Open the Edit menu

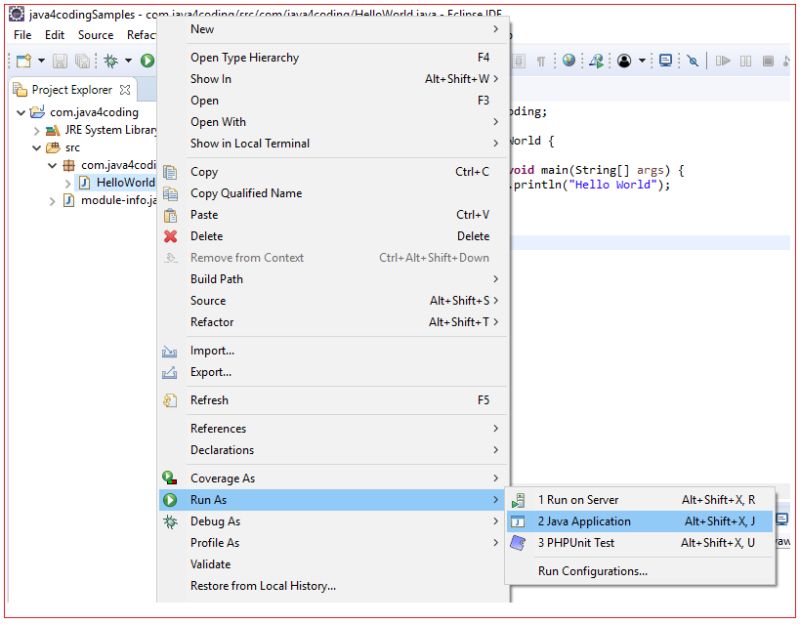click(54, 34)
